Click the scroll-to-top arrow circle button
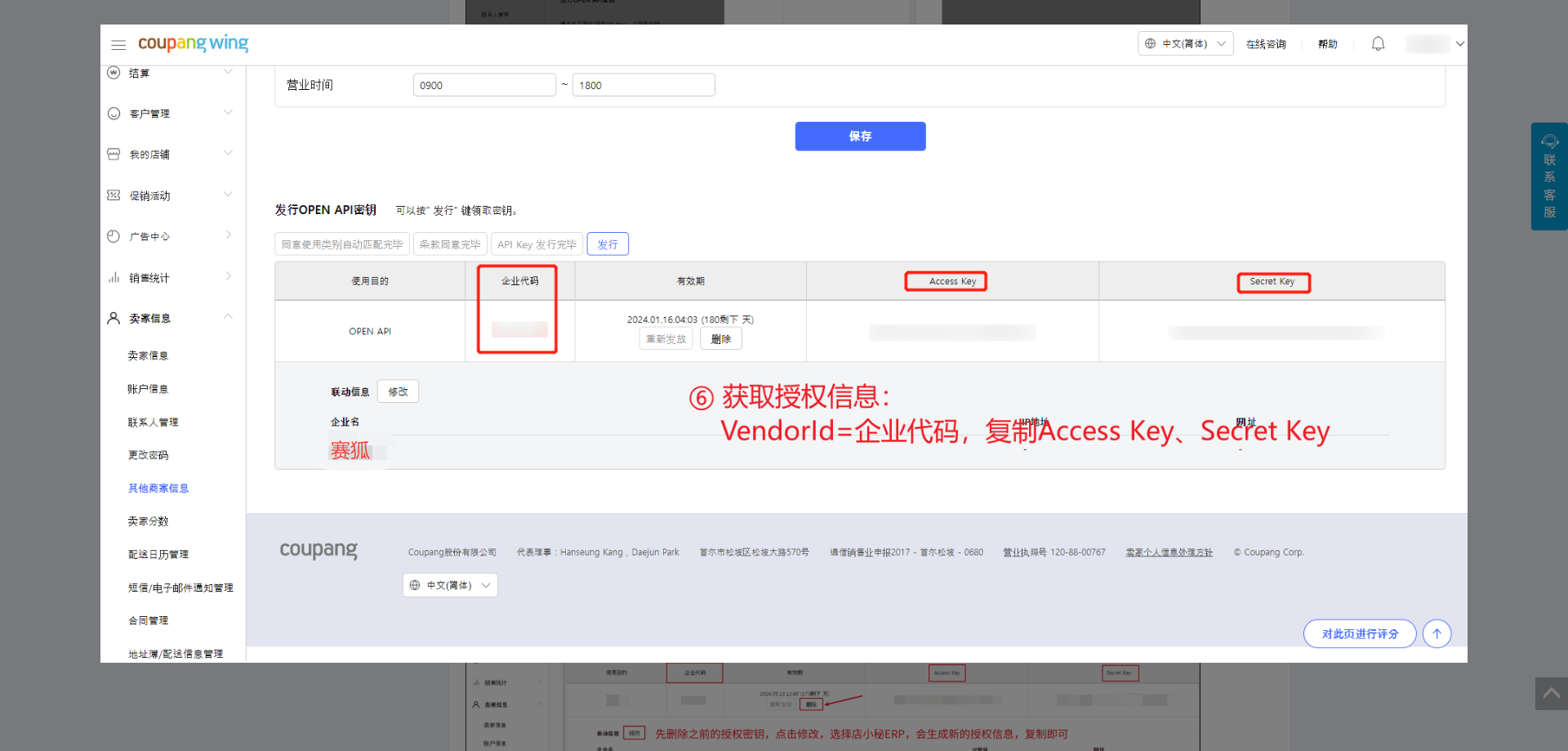The image size is (1568, 751). (x=1437, y=633)
